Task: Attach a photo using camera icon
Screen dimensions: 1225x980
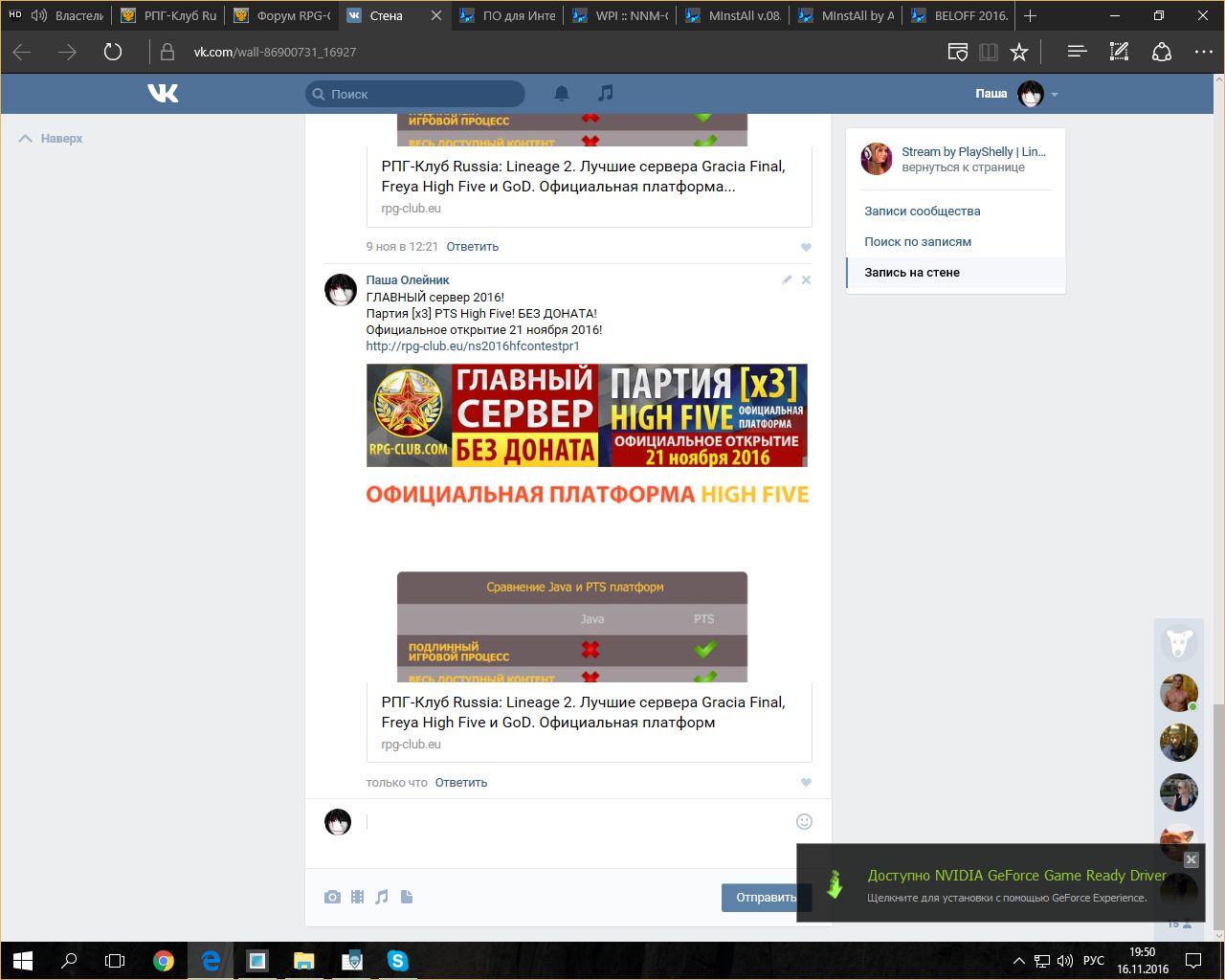Action: 332,897
